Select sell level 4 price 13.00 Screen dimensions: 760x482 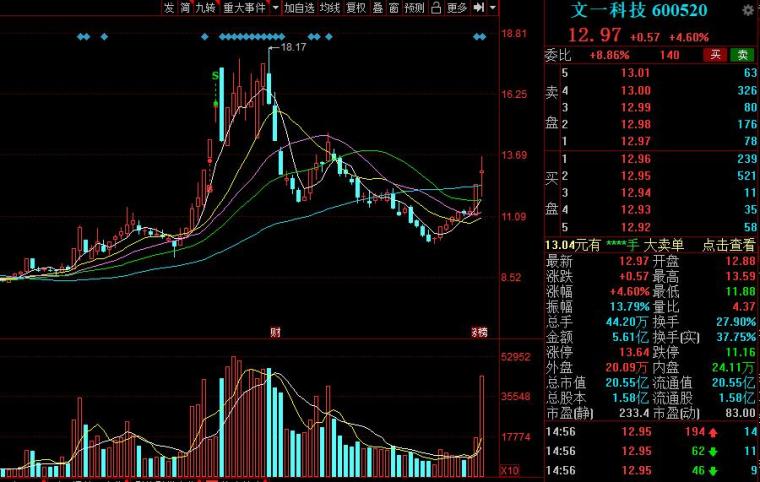(635, 91)
